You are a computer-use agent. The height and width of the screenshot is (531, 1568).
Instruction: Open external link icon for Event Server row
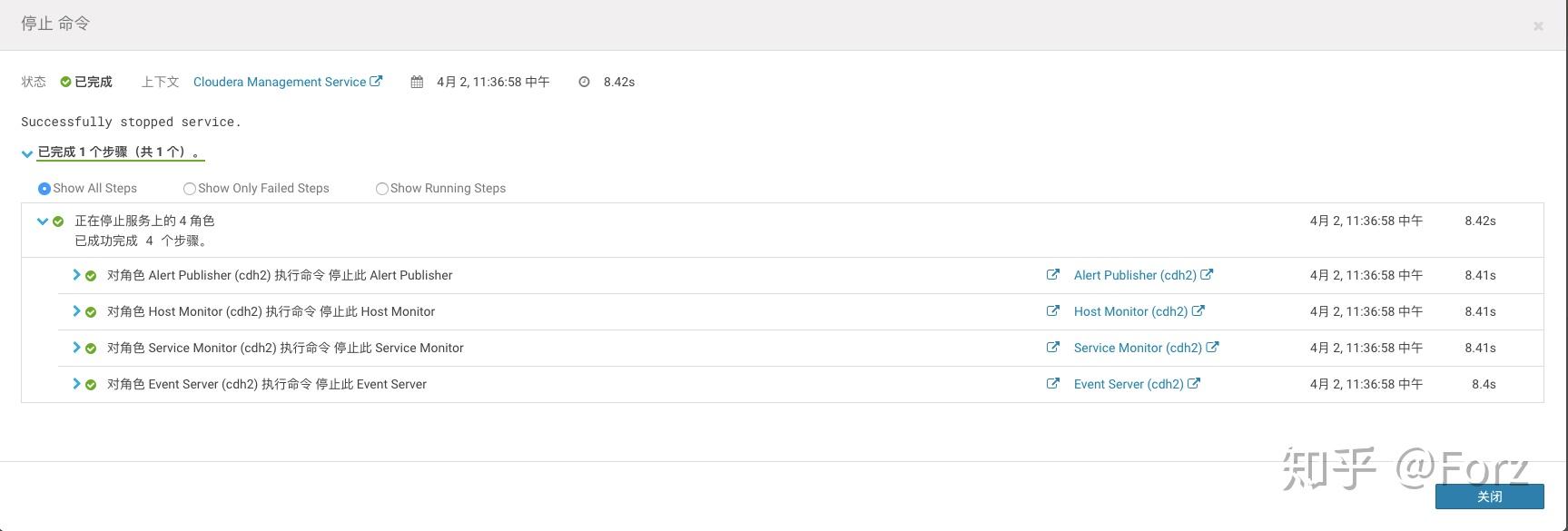point(1052,383)
